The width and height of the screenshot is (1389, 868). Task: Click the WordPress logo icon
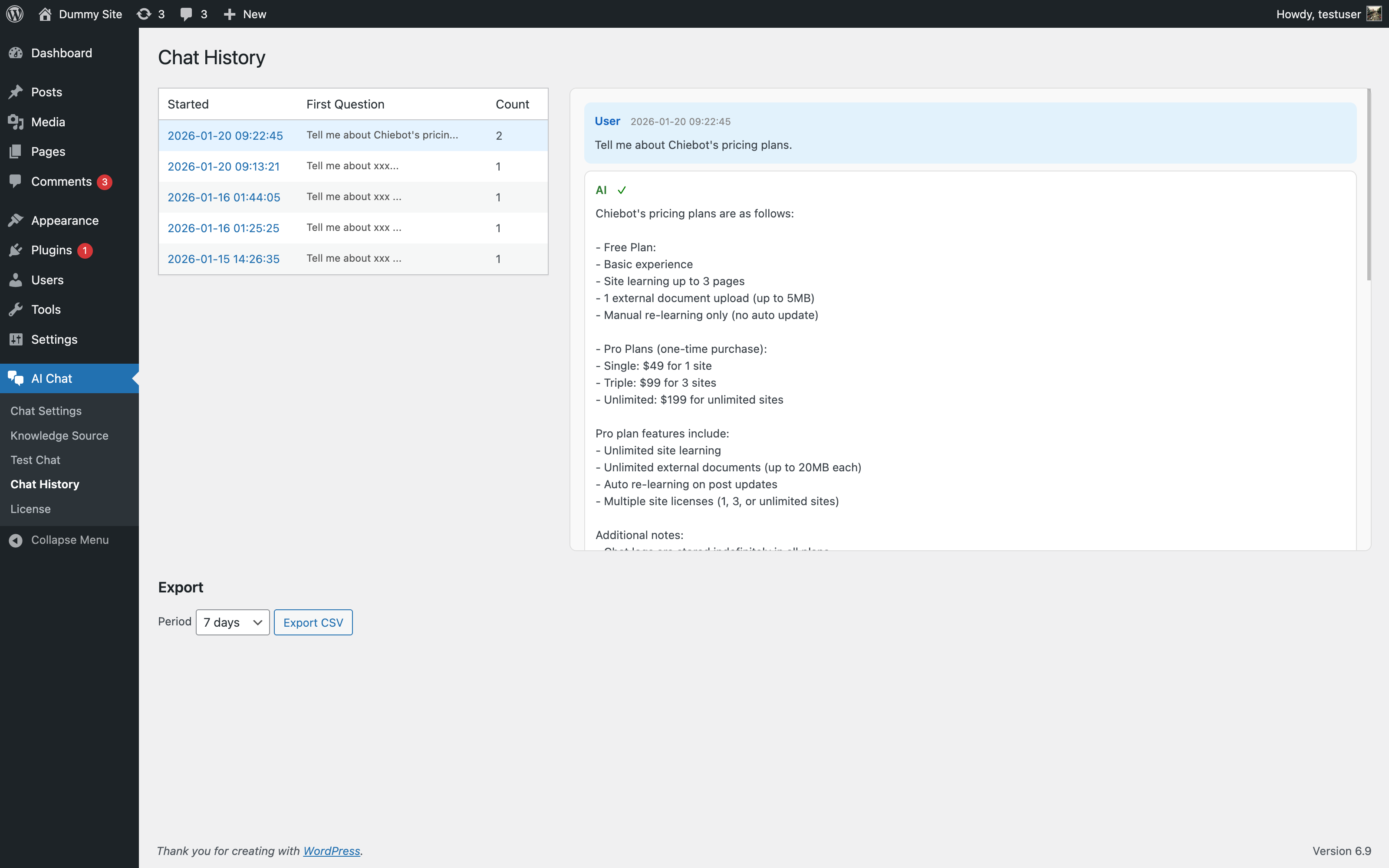click(x=15, y=14)
